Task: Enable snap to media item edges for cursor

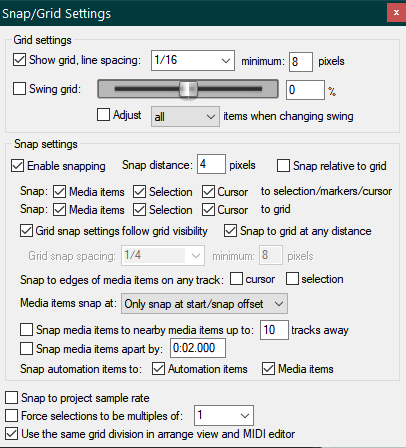Action: click(236, 279)
